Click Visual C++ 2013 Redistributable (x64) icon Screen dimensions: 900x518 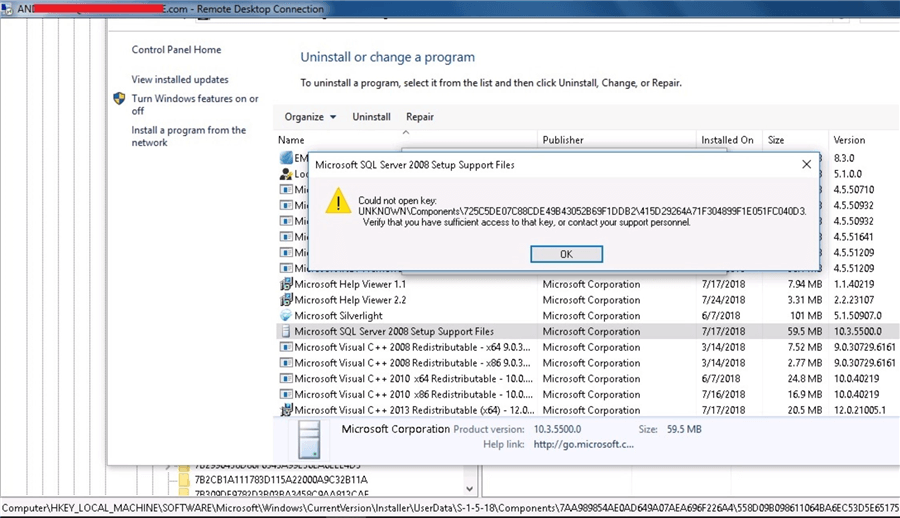click(286, 410)
